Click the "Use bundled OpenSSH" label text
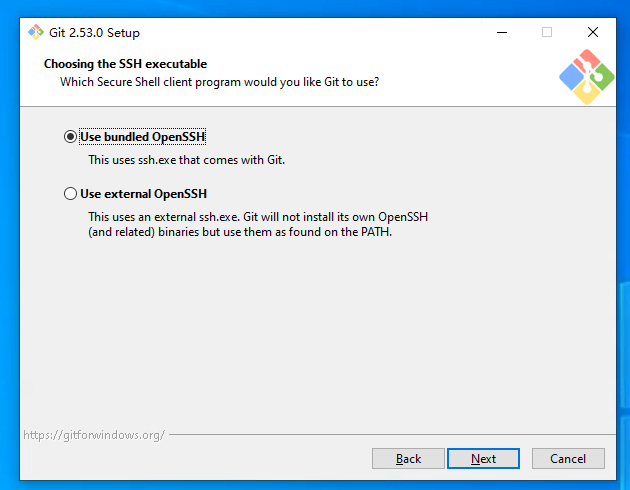Screen dimensions: 630x490 click(143, 137)
